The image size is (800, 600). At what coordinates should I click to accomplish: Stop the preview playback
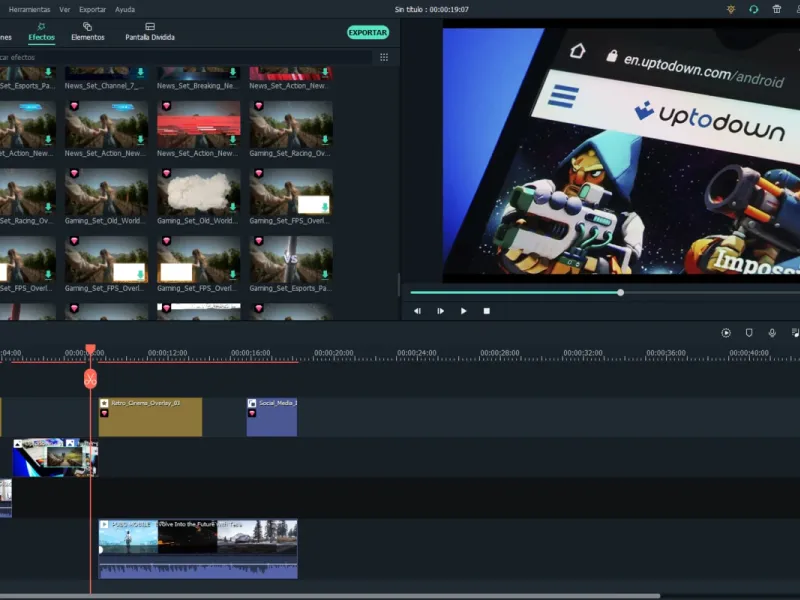point(487,311)
